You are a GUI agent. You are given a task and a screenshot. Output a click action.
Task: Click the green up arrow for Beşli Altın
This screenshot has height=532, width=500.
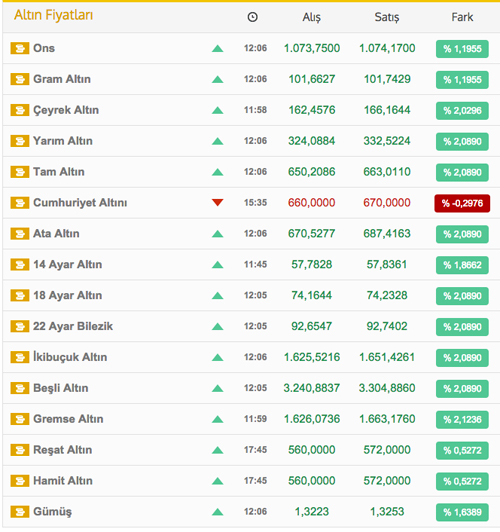coord(217,388)
